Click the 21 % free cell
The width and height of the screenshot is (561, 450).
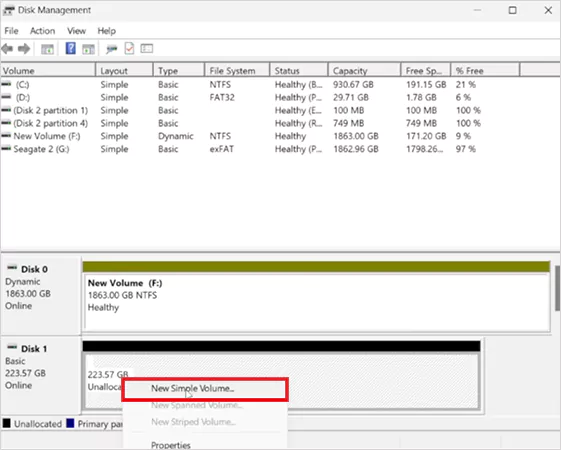coord(465,85)
